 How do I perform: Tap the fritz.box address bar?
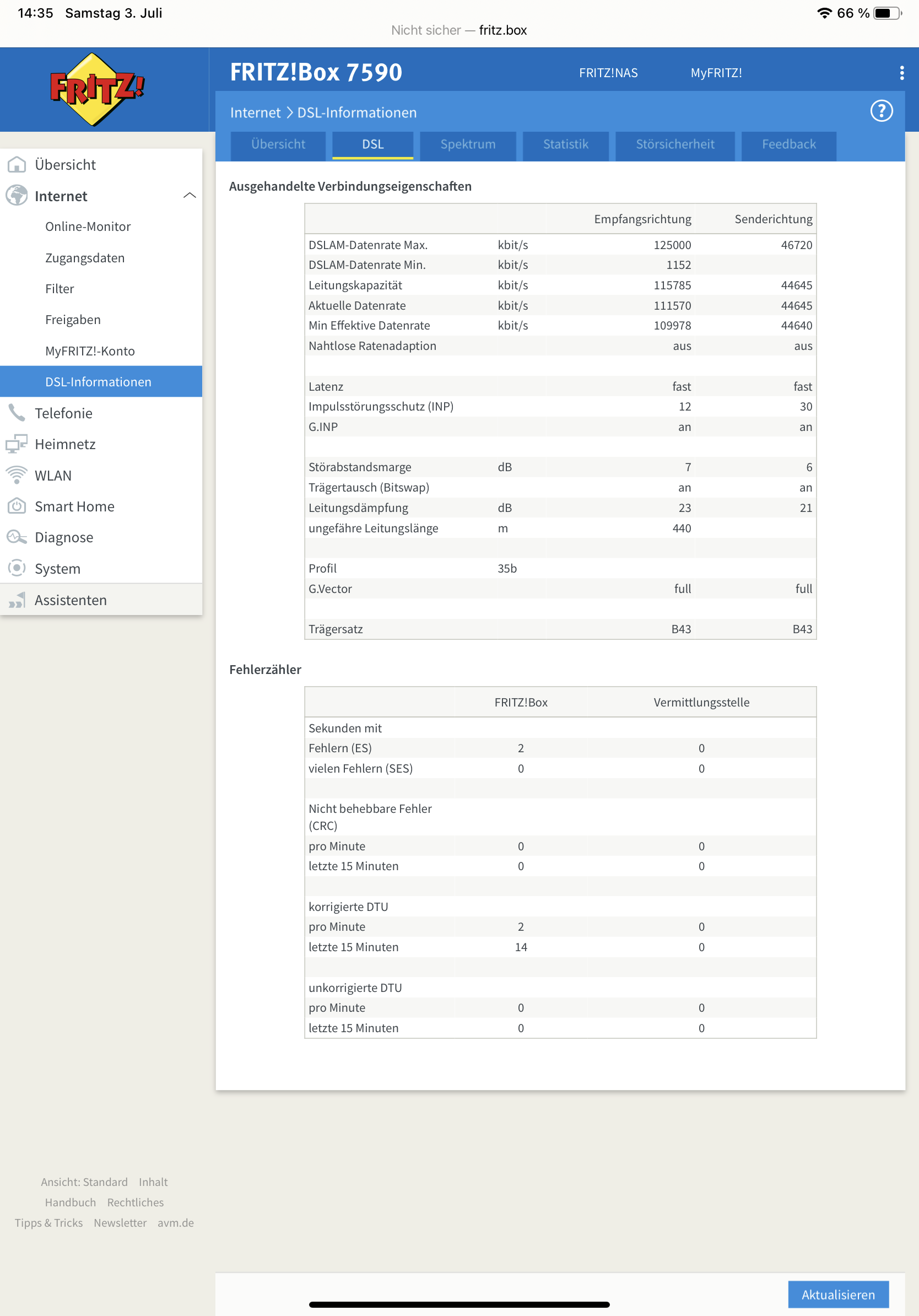pos(459,30)
